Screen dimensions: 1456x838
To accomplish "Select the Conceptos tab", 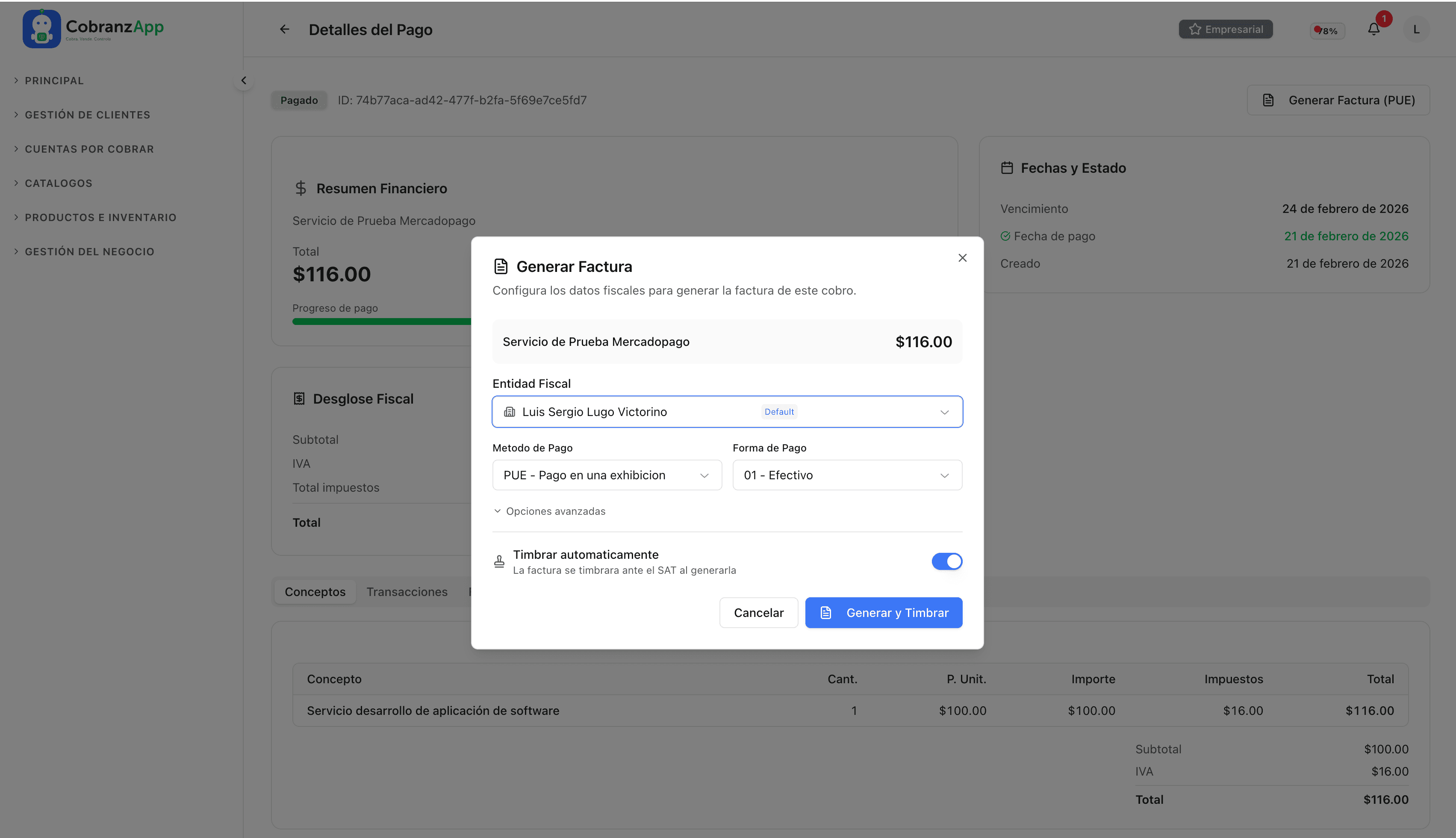I will coord(315,592).
